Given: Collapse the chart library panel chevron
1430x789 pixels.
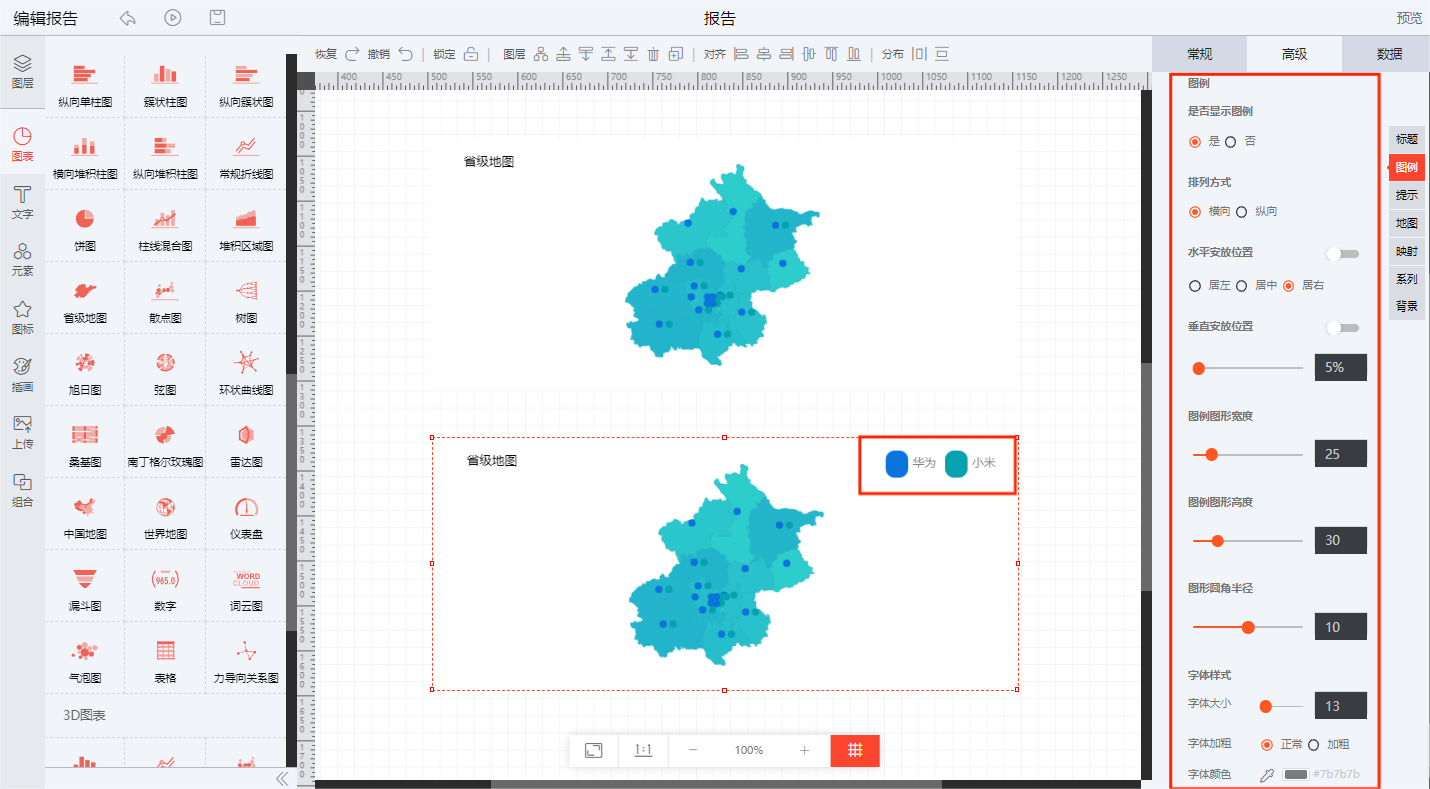Looking at the screenshot, I should [x=282, y=778].
